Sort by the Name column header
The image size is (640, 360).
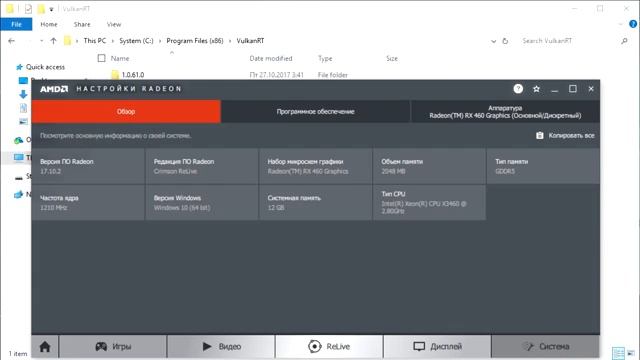120,58
